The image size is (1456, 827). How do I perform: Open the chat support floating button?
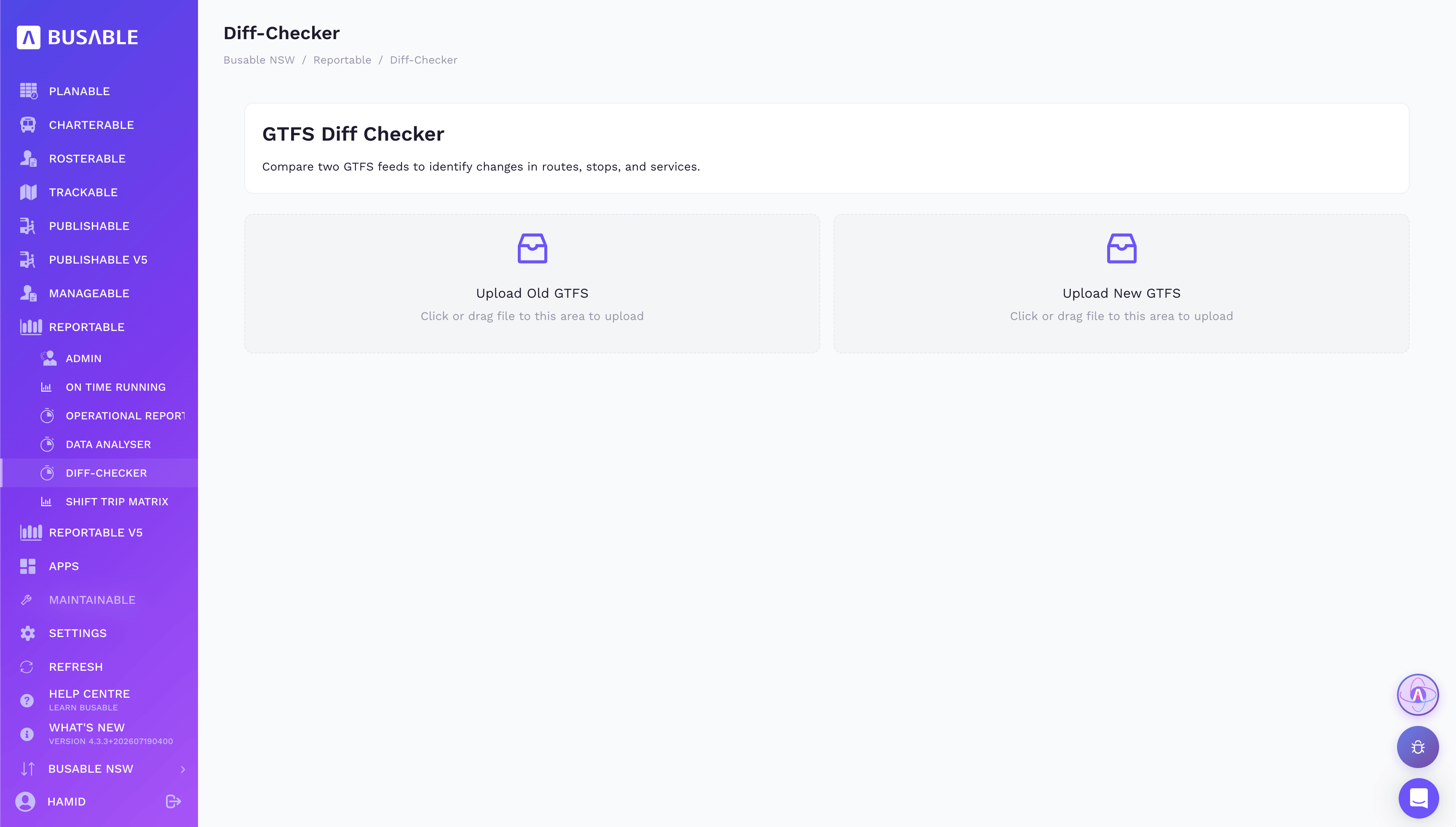pos(1419,798)
